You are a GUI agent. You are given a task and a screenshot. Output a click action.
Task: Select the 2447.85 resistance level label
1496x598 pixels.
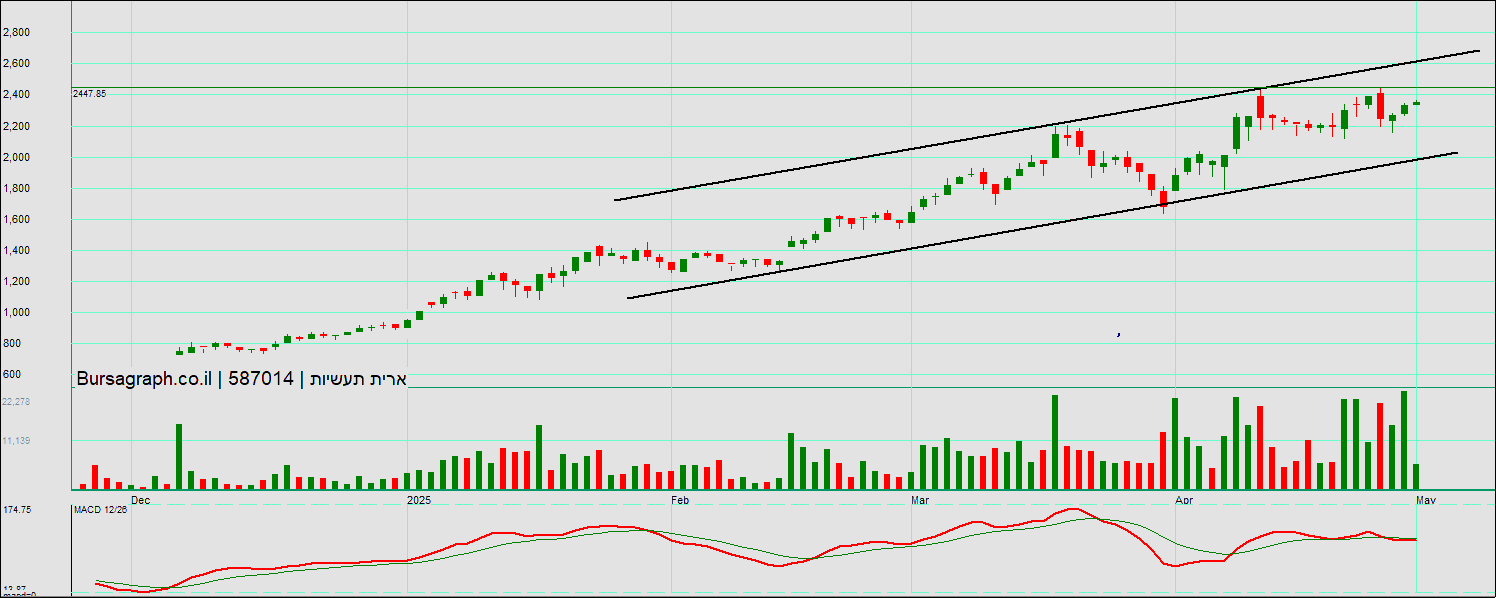[89, 93]
